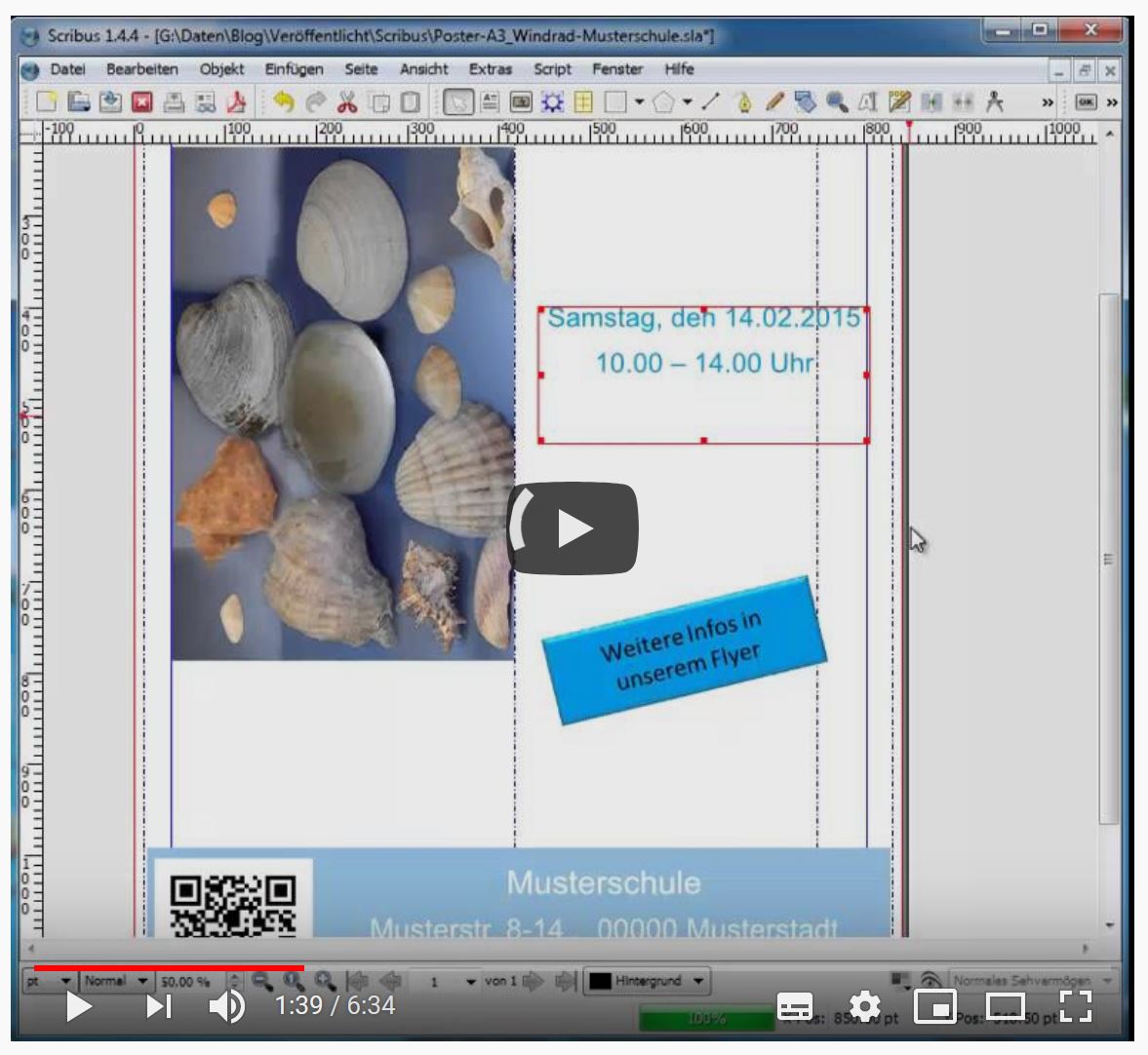Click the Paste clipboard icon

(x=411, y=101)
